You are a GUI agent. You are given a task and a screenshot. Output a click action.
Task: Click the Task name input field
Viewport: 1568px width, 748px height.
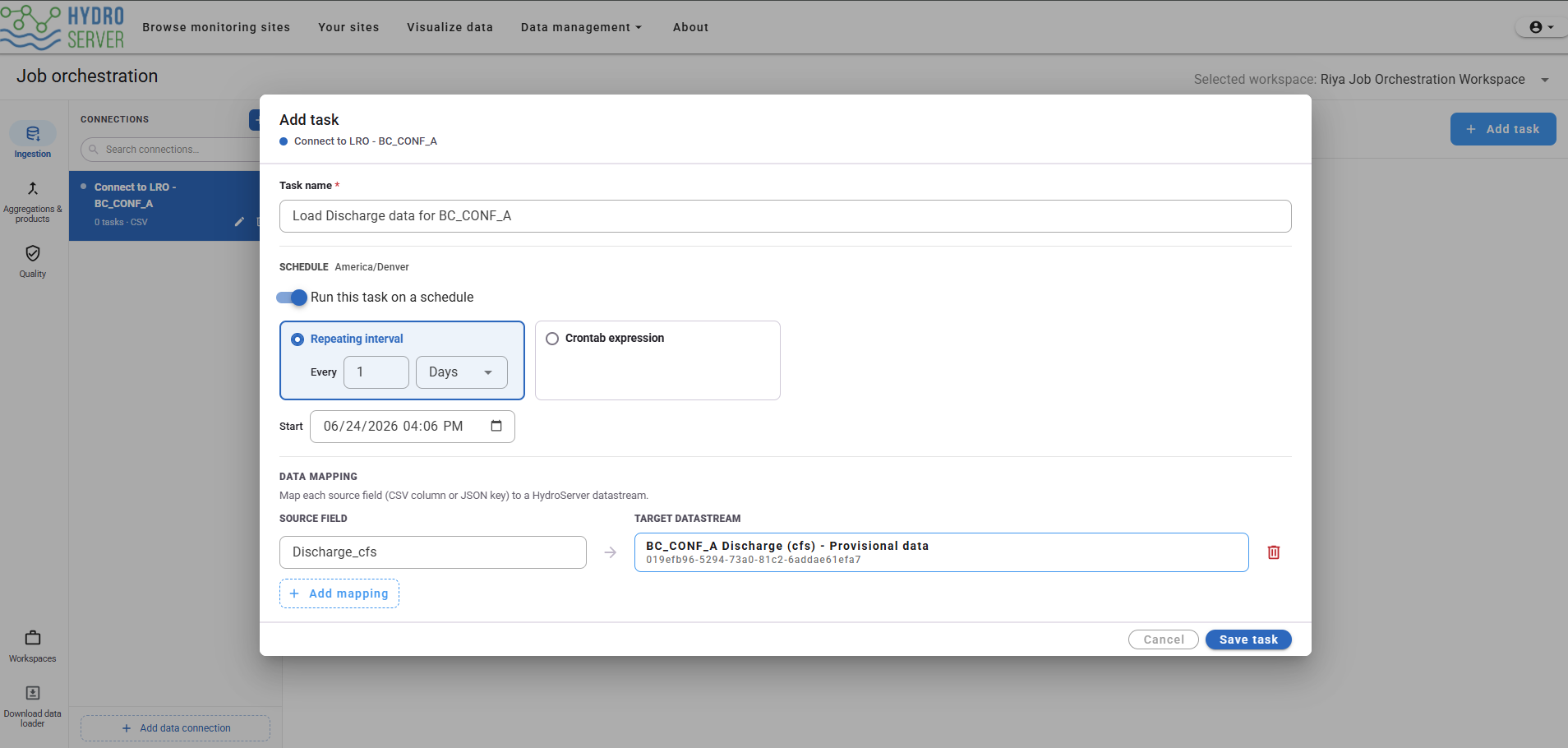coord(786,216)
